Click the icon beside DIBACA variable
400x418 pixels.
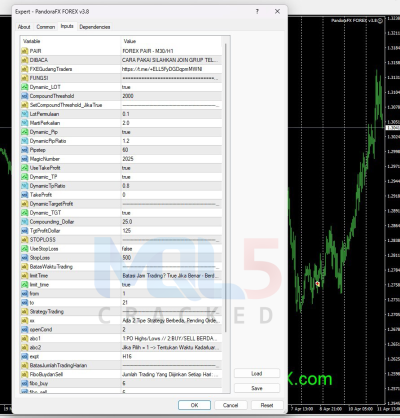(25, 60)
